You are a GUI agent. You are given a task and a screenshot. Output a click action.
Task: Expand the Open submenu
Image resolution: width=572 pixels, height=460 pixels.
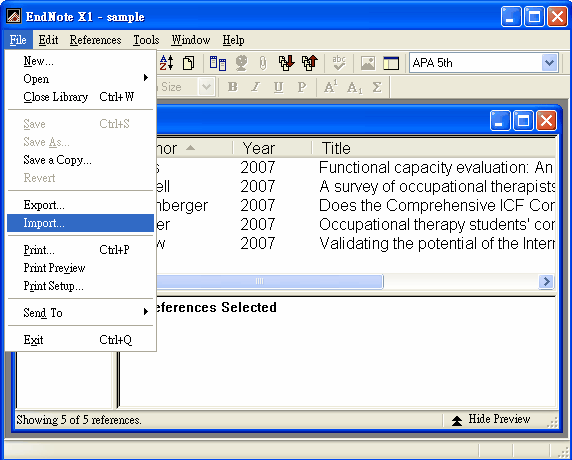coord(81,78)
